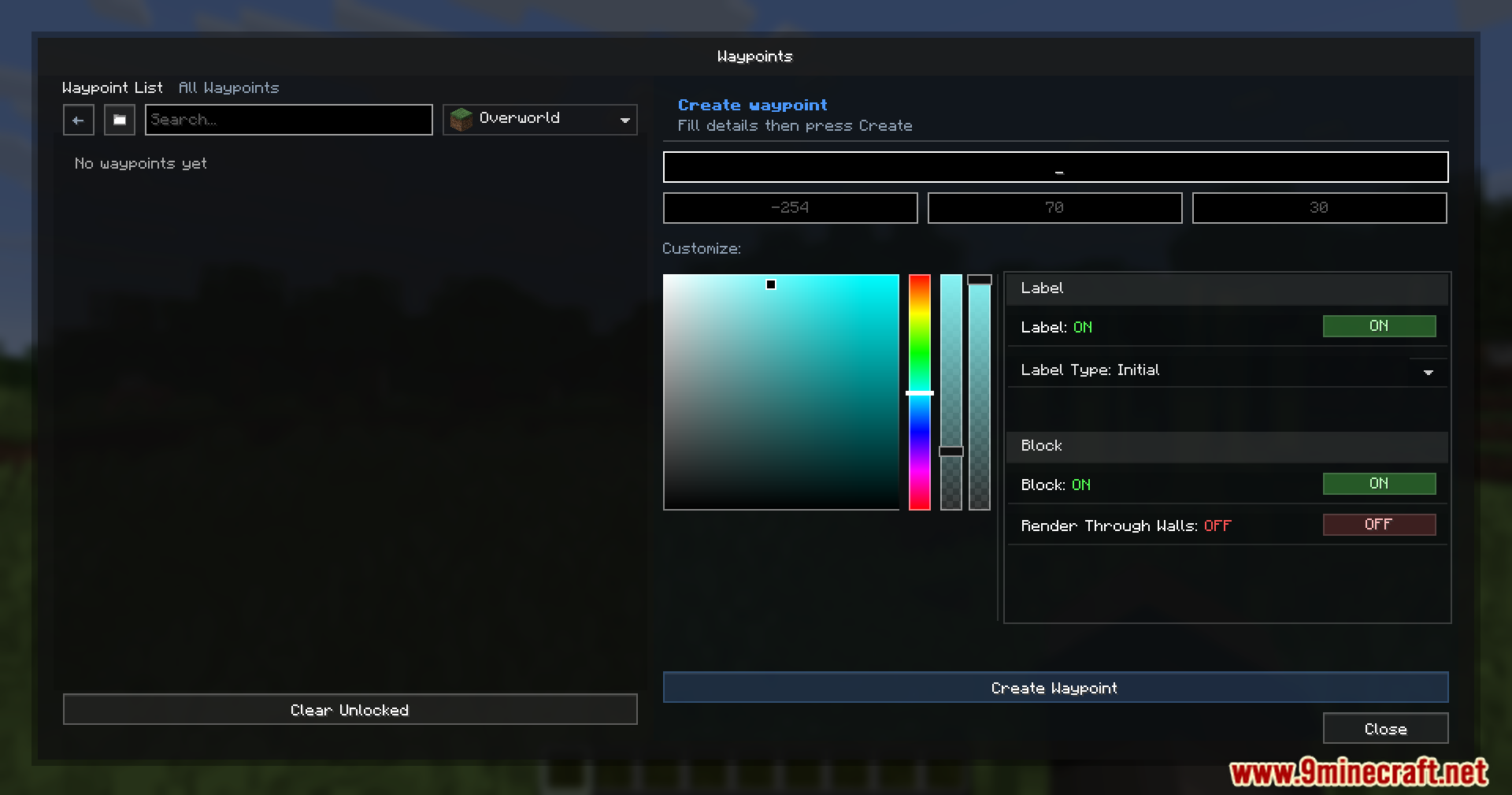Click the Block section header
1512x795 pixels.
(x=1228, y=447)
